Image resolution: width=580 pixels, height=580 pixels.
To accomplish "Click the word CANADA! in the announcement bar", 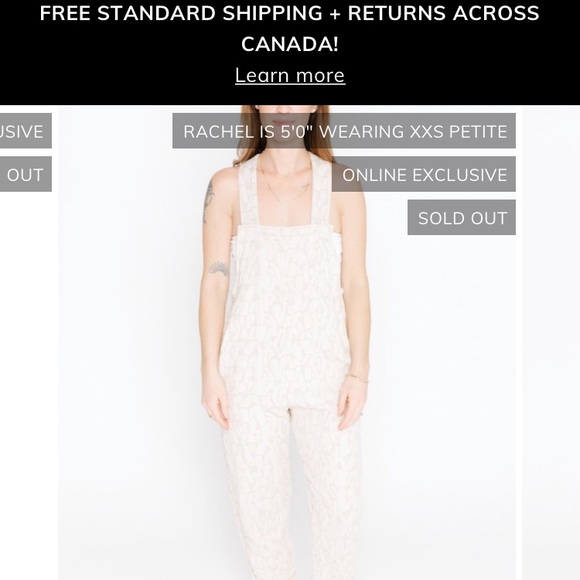I will [290, 44].
